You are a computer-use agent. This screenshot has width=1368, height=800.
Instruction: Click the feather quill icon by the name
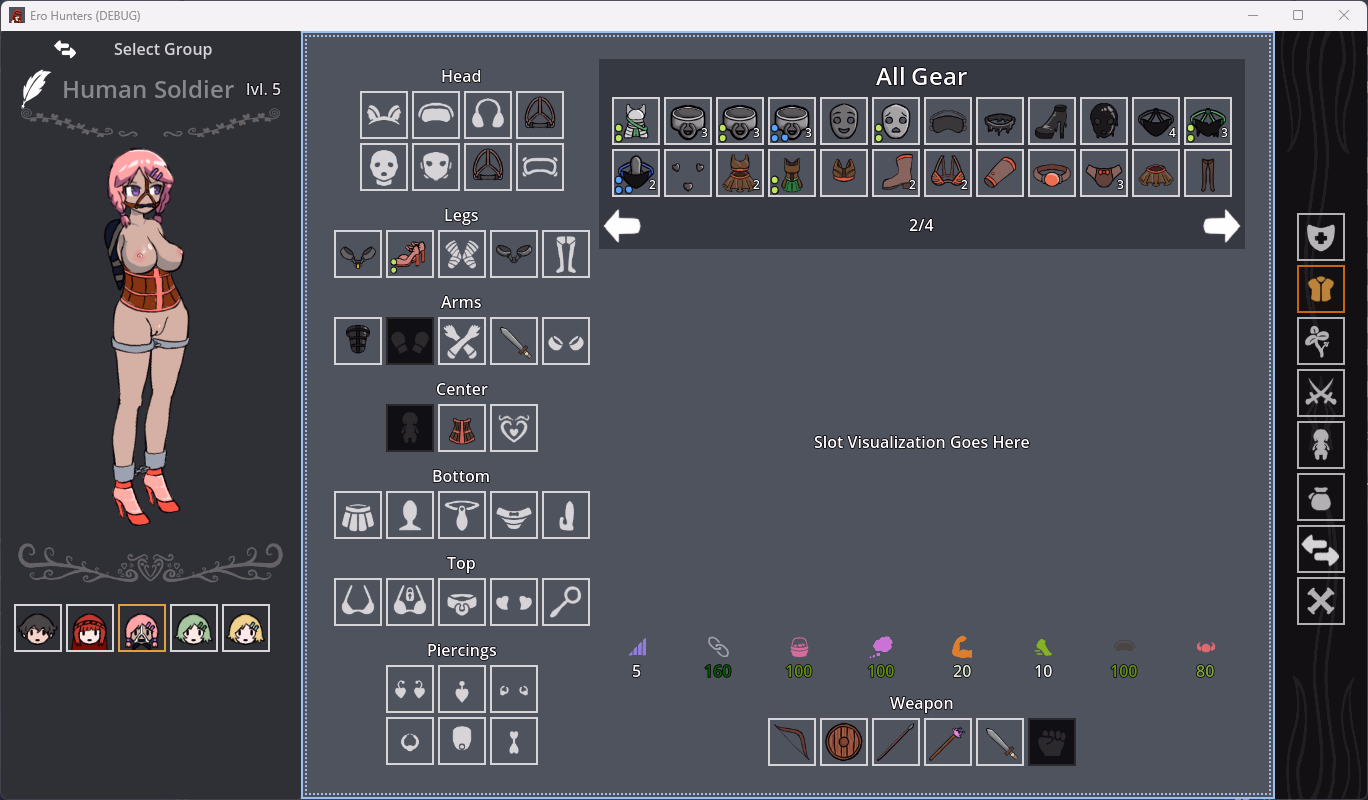pyautogui.click(x=37, y=89)
